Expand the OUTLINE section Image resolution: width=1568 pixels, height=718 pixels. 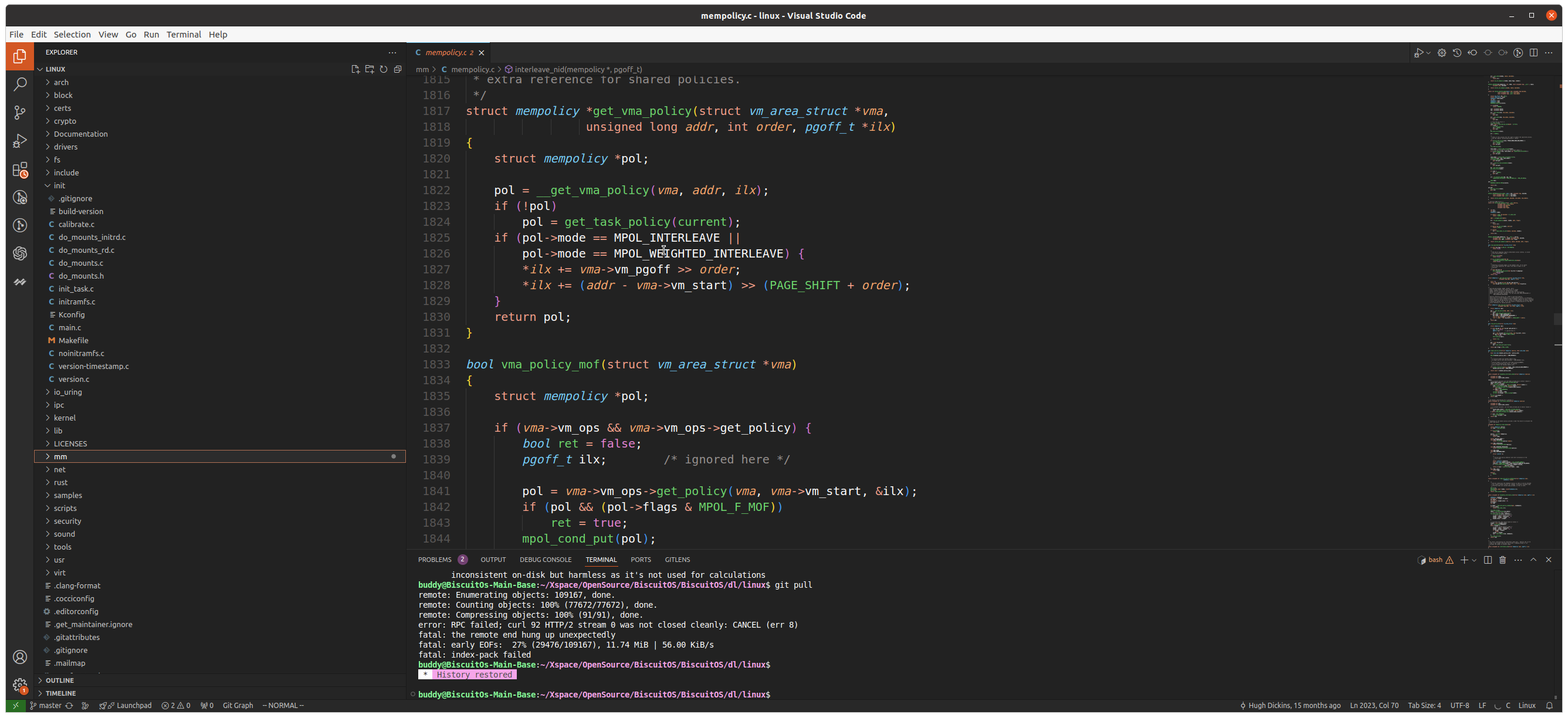[60, 680]
